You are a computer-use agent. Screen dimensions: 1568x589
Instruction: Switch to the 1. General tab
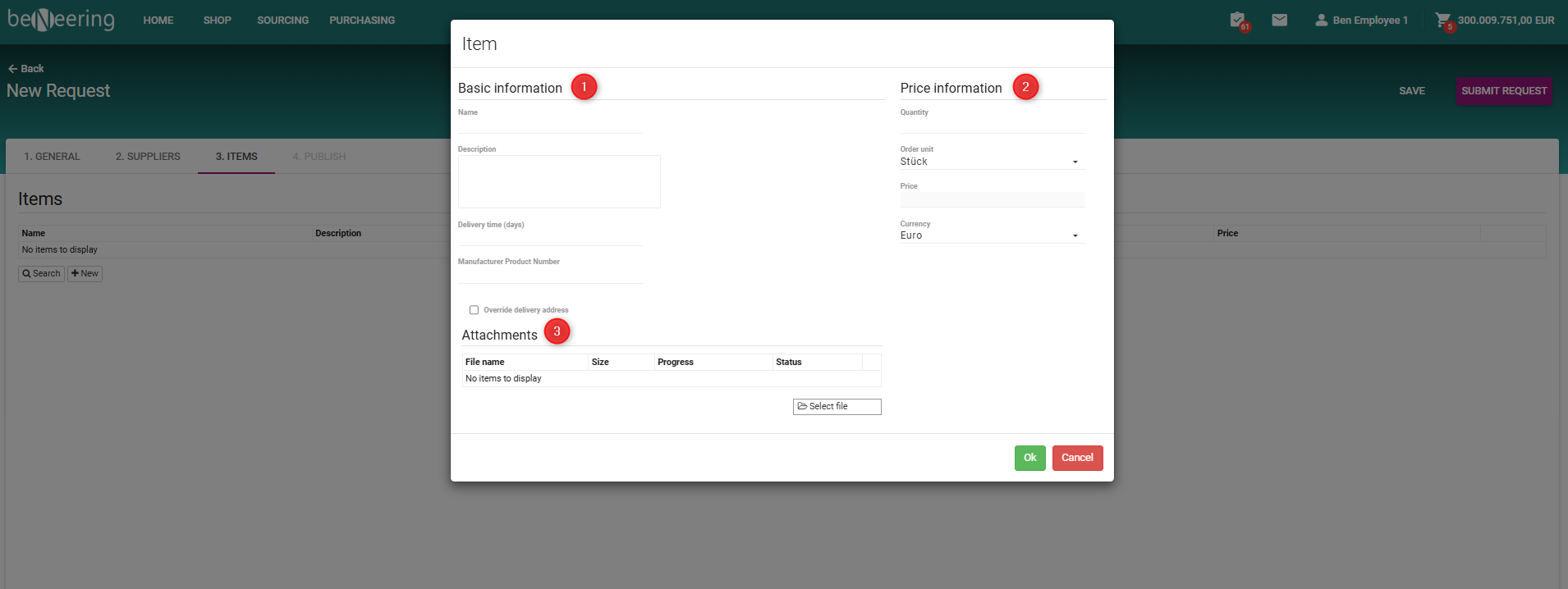coord(52,157)
